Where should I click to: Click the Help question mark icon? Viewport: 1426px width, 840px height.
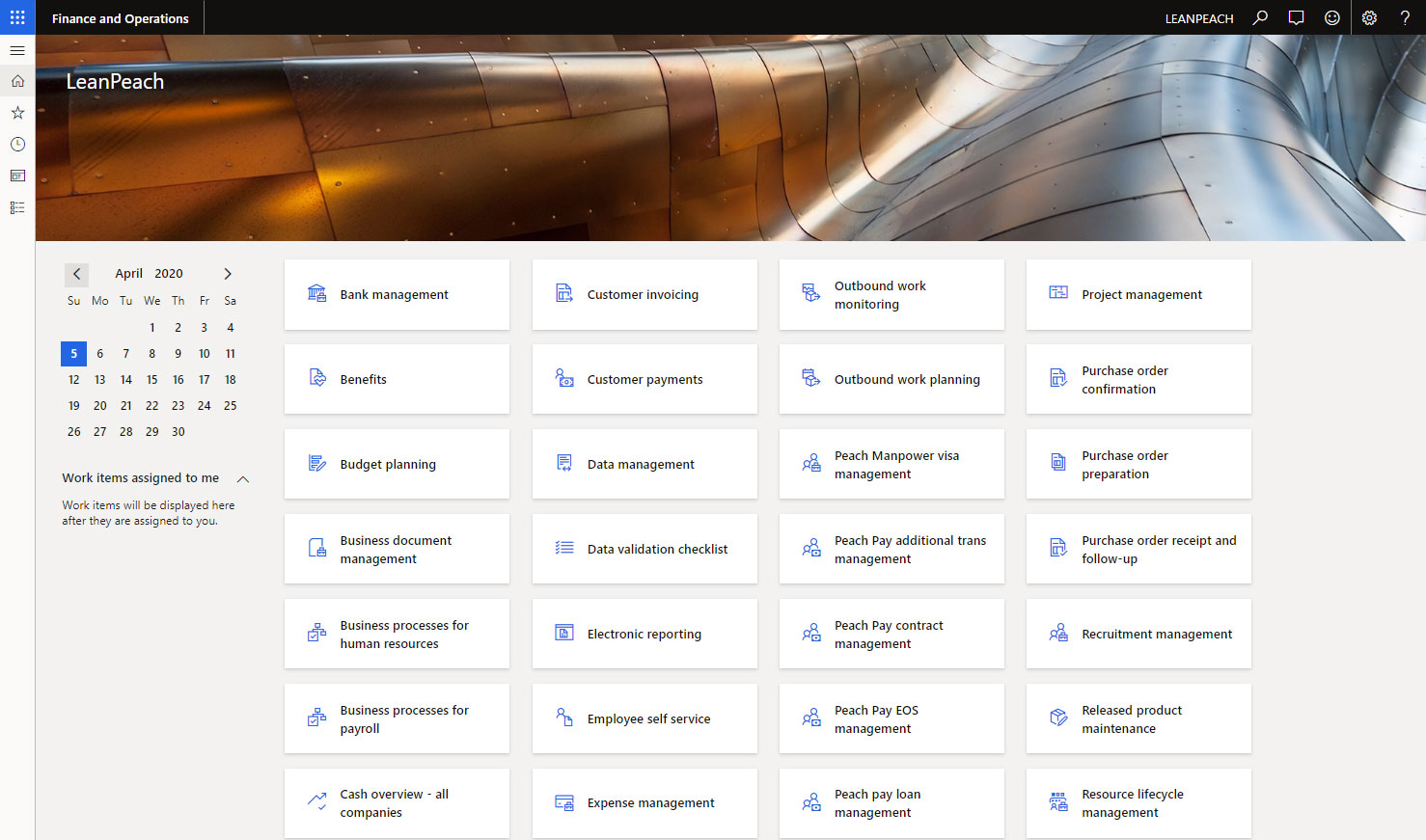[1405, 17]
